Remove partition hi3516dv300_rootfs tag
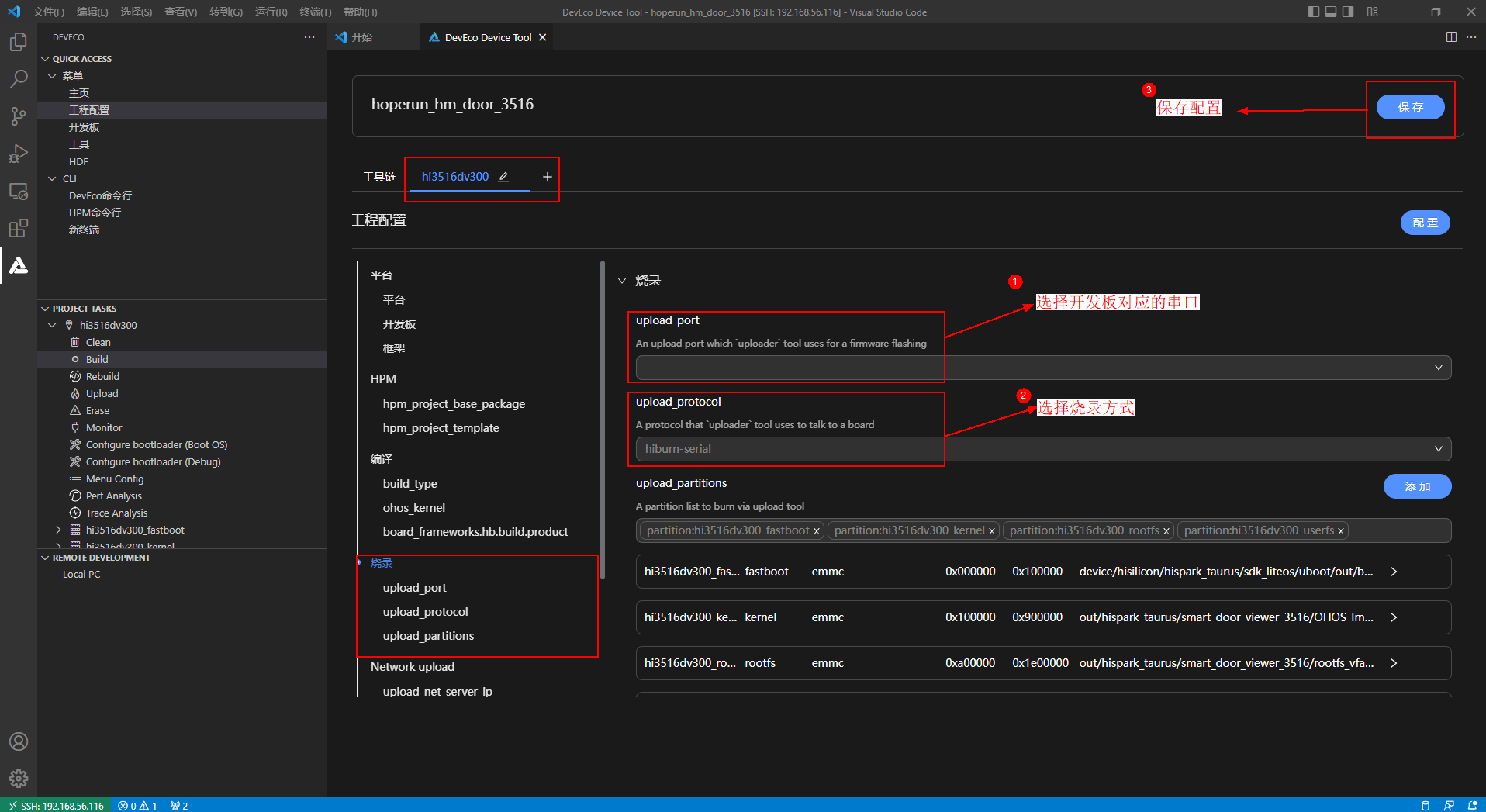The height and width of the screenshot is (812, 1486). point(1166,531)
